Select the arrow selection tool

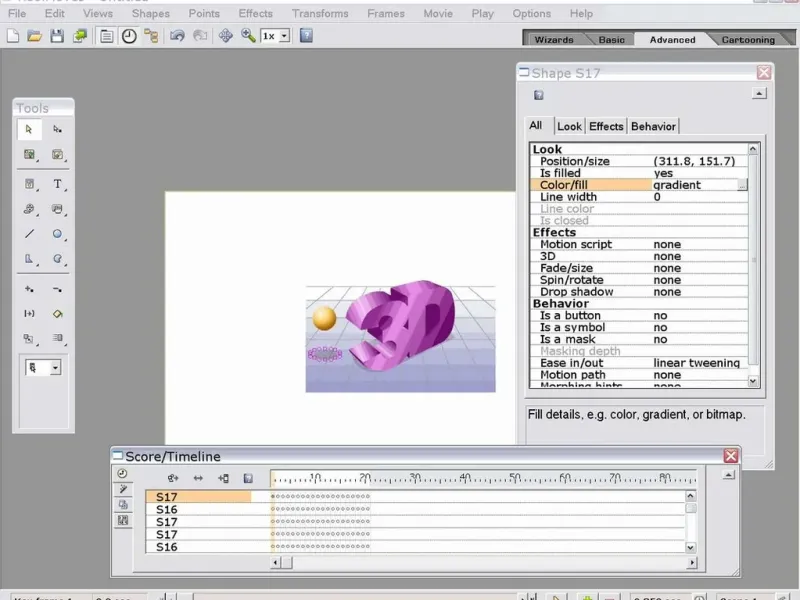[29, 129]
